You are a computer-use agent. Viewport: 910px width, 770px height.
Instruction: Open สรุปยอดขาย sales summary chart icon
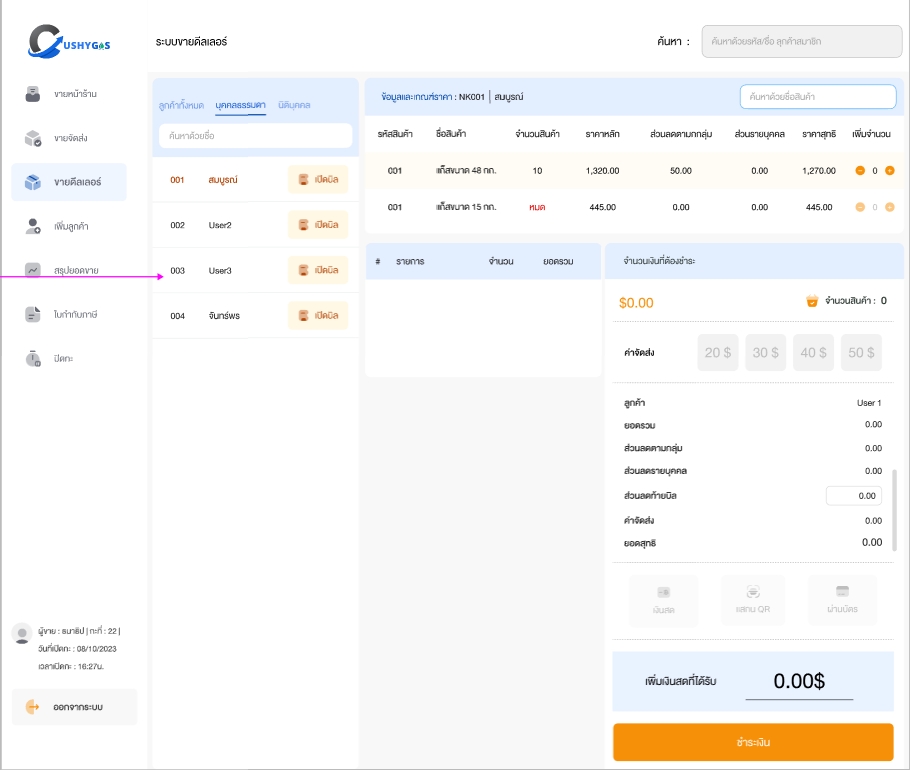(x=33, y=270)
